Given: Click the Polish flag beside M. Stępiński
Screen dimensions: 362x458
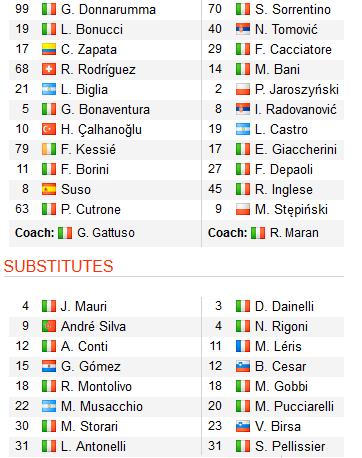Looking at the screenshot, I should click(243, 209).
